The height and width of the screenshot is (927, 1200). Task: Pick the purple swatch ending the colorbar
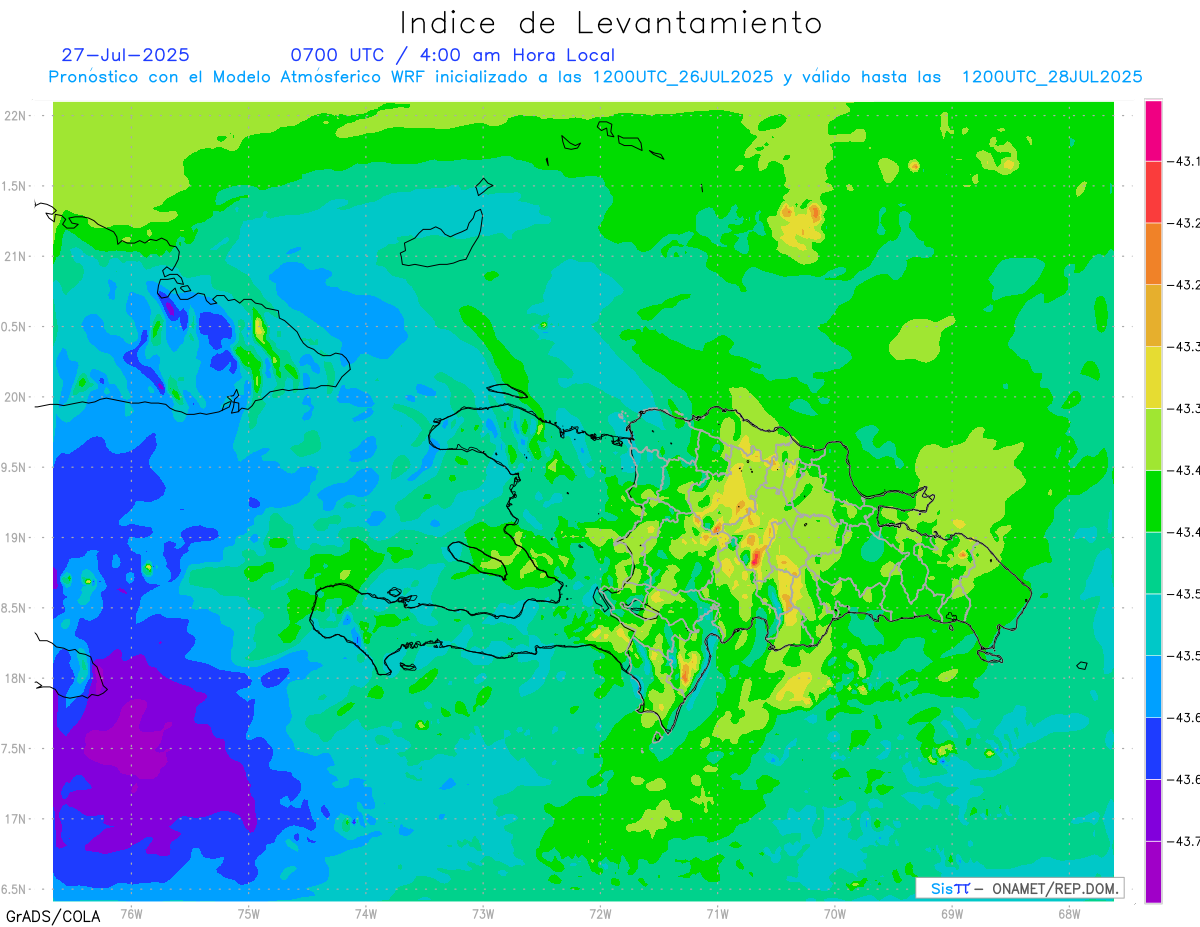1153,872
